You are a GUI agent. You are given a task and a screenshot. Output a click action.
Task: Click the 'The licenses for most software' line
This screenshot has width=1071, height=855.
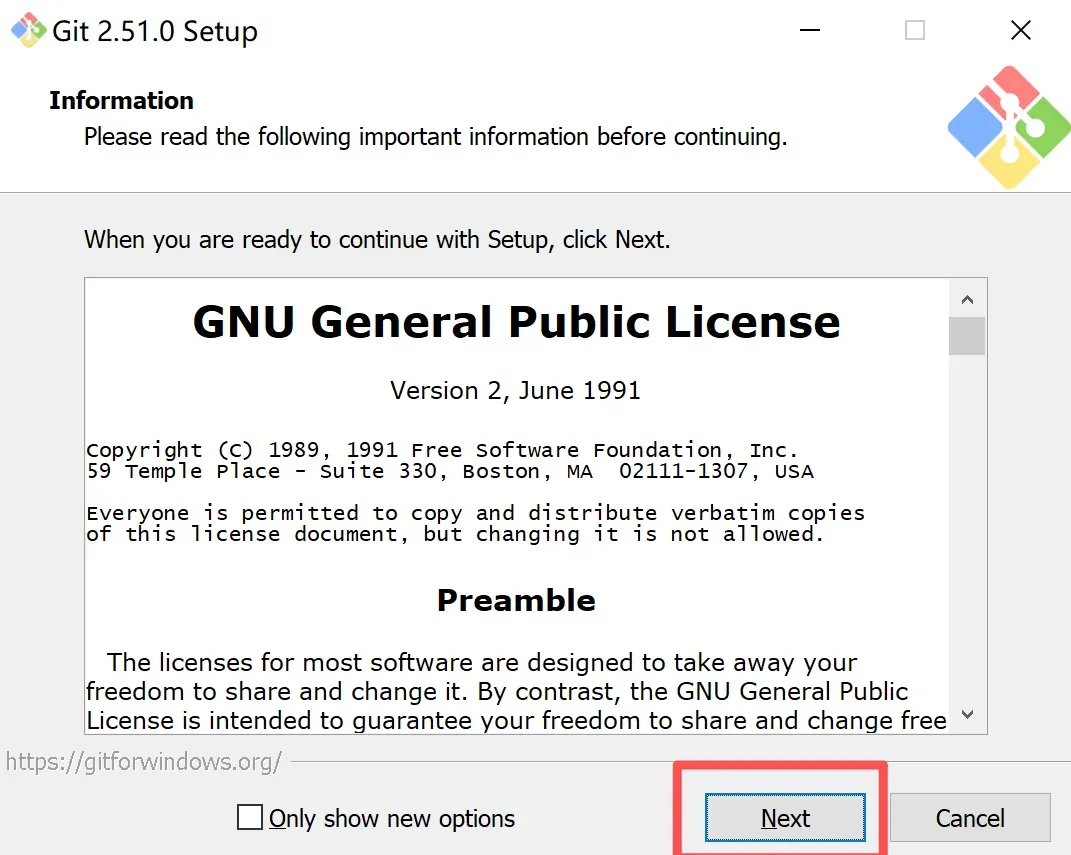(482, 662)
